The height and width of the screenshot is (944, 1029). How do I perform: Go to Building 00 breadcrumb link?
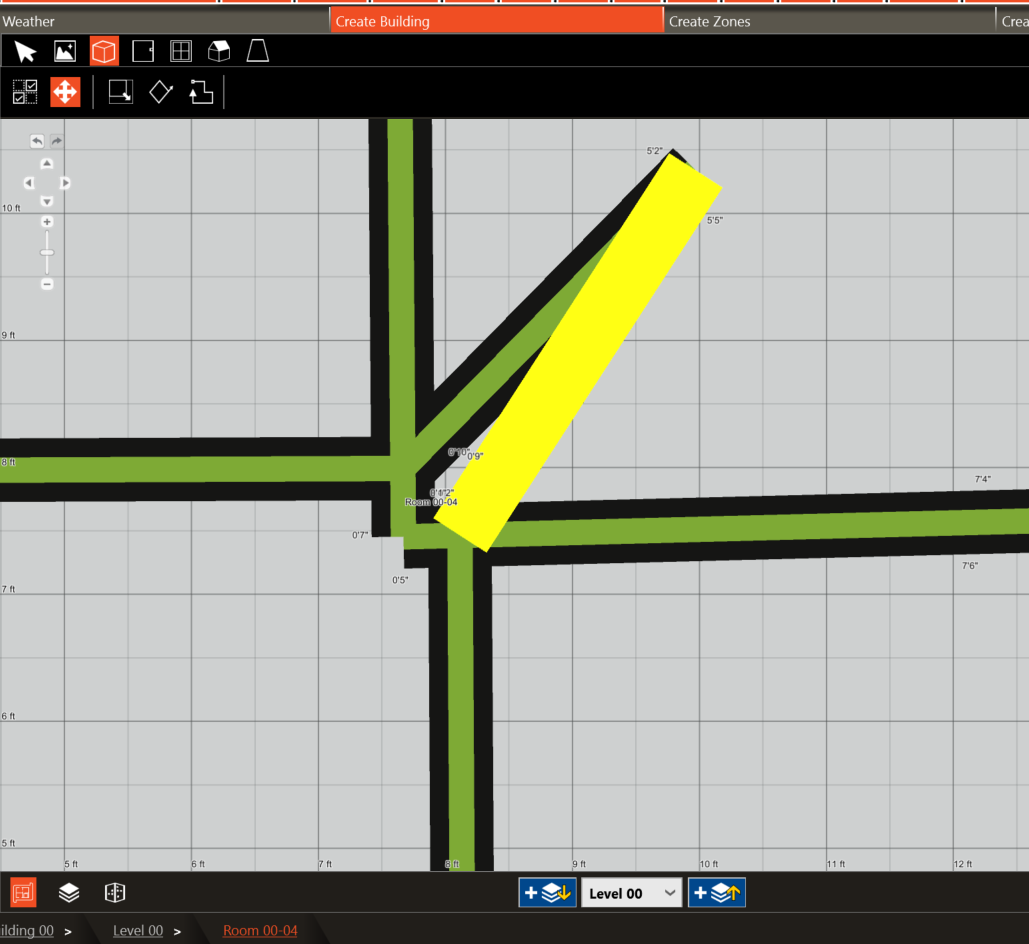point(26,930)
